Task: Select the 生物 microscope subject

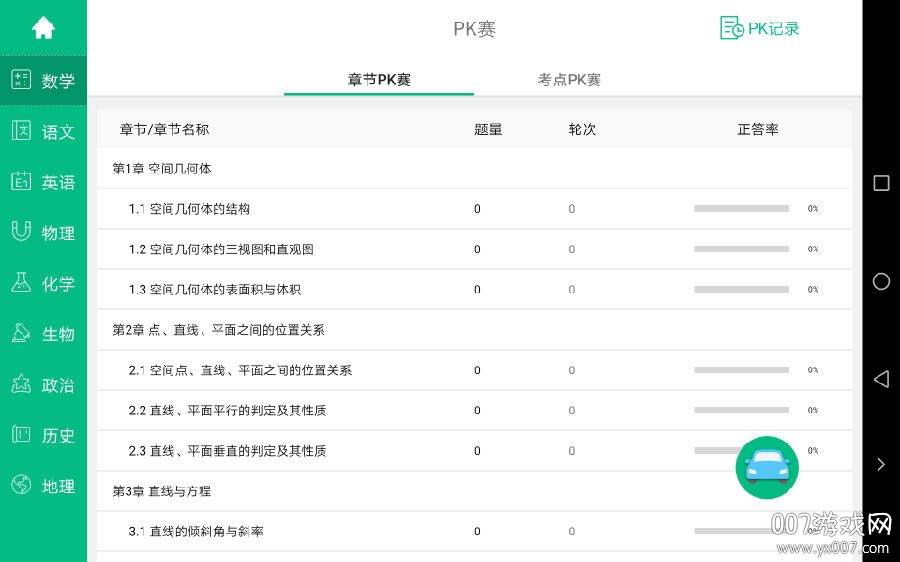Action: click(21, 334)
